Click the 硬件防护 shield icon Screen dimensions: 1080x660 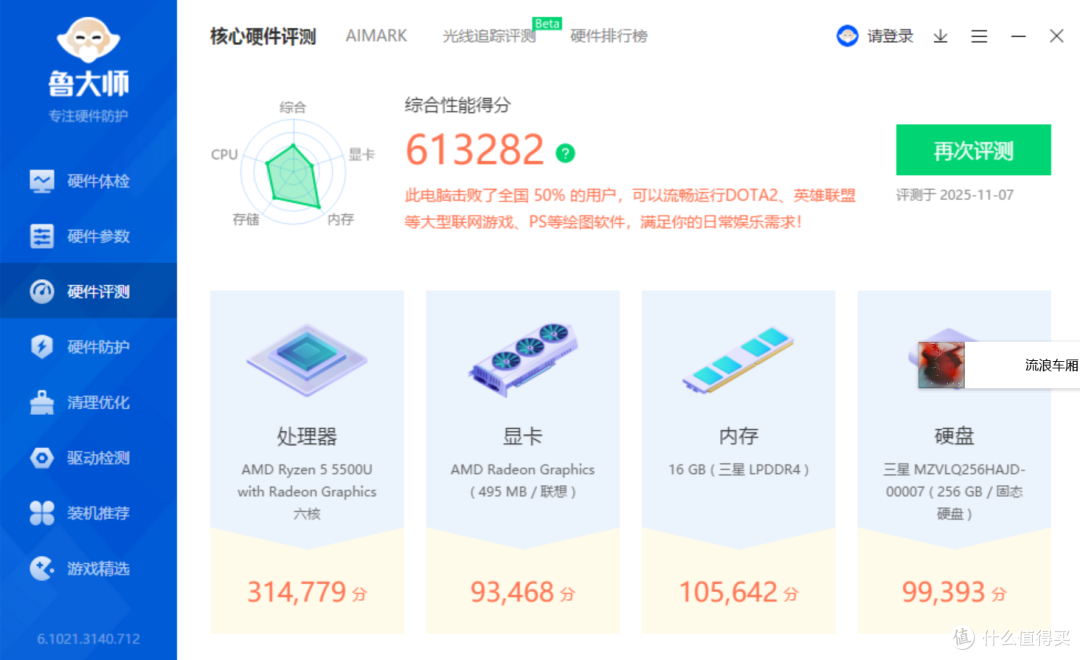tap(42, 347)
